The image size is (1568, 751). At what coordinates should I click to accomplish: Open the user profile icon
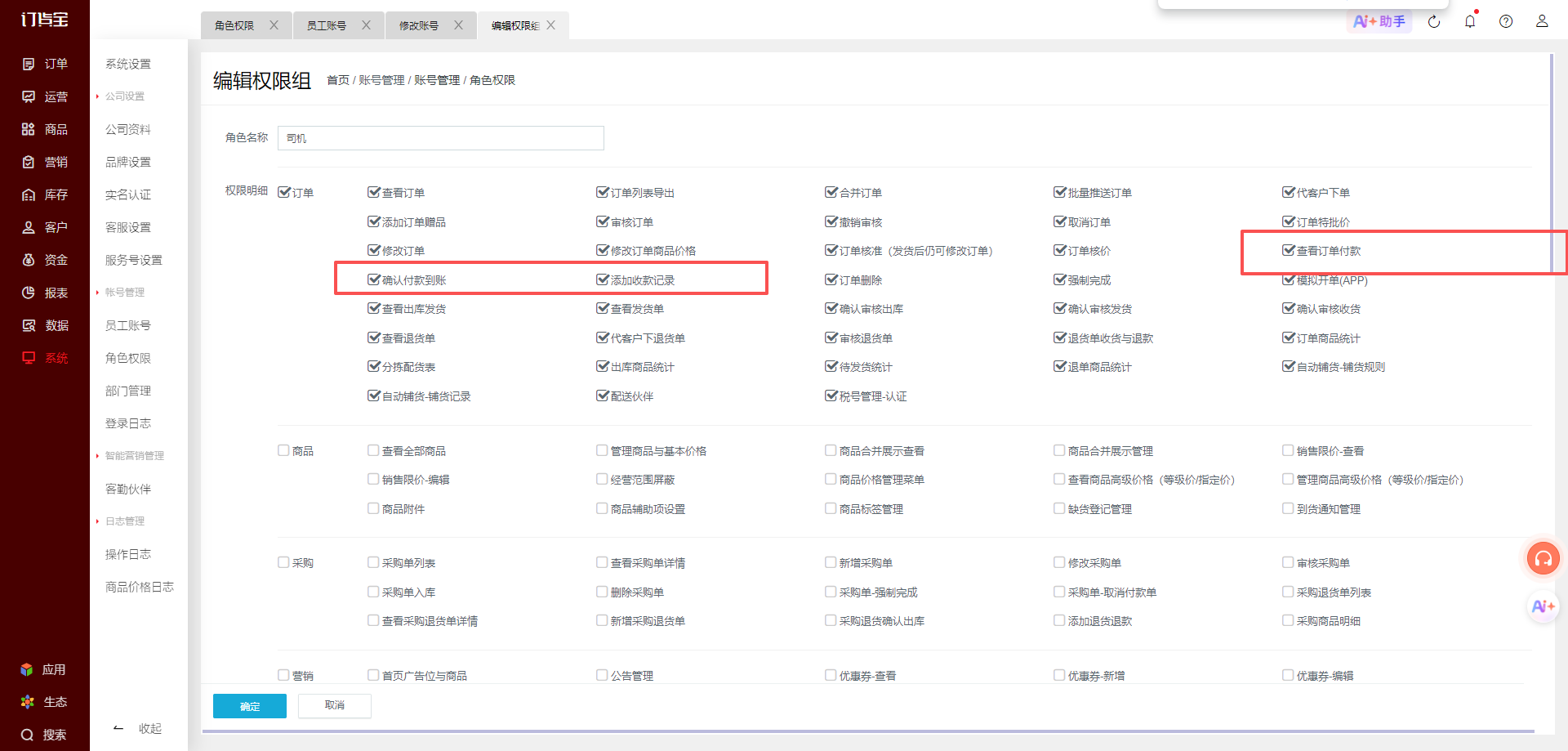1542,21
